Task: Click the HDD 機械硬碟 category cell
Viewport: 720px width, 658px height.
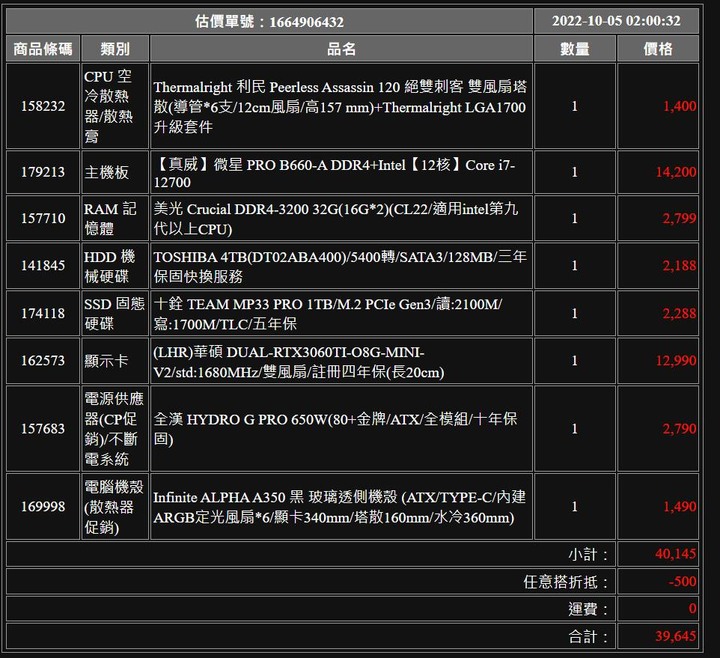Action: [x=115, y=265]
